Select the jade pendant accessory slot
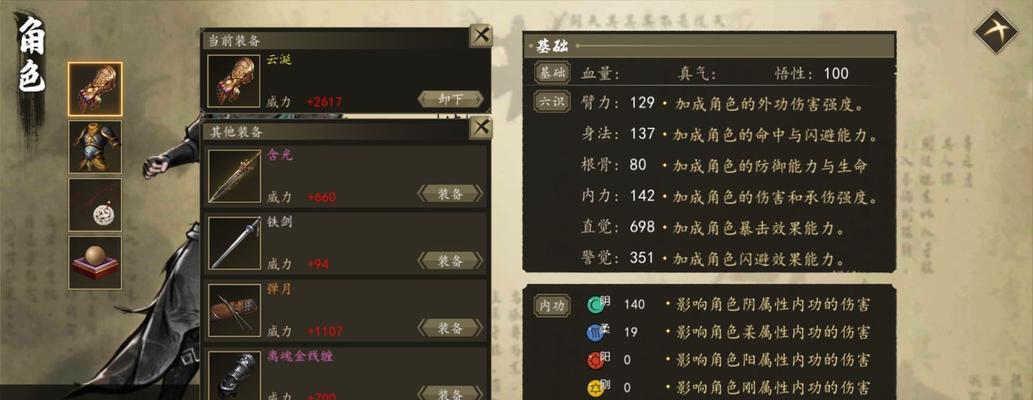The width and height of the screenshot is (1033, 400). [x=95, y=205]
